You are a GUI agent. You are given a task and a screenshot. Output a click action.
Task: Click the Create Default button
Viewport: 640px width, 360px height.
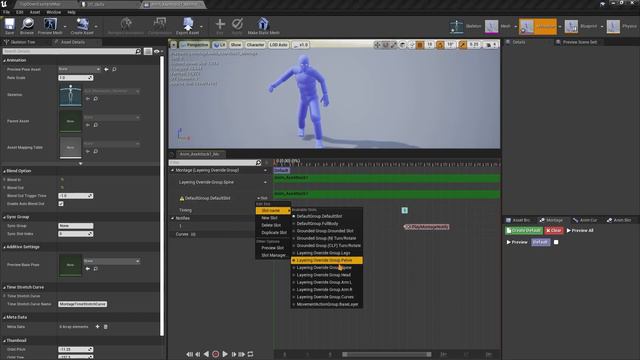coord(524,231)
